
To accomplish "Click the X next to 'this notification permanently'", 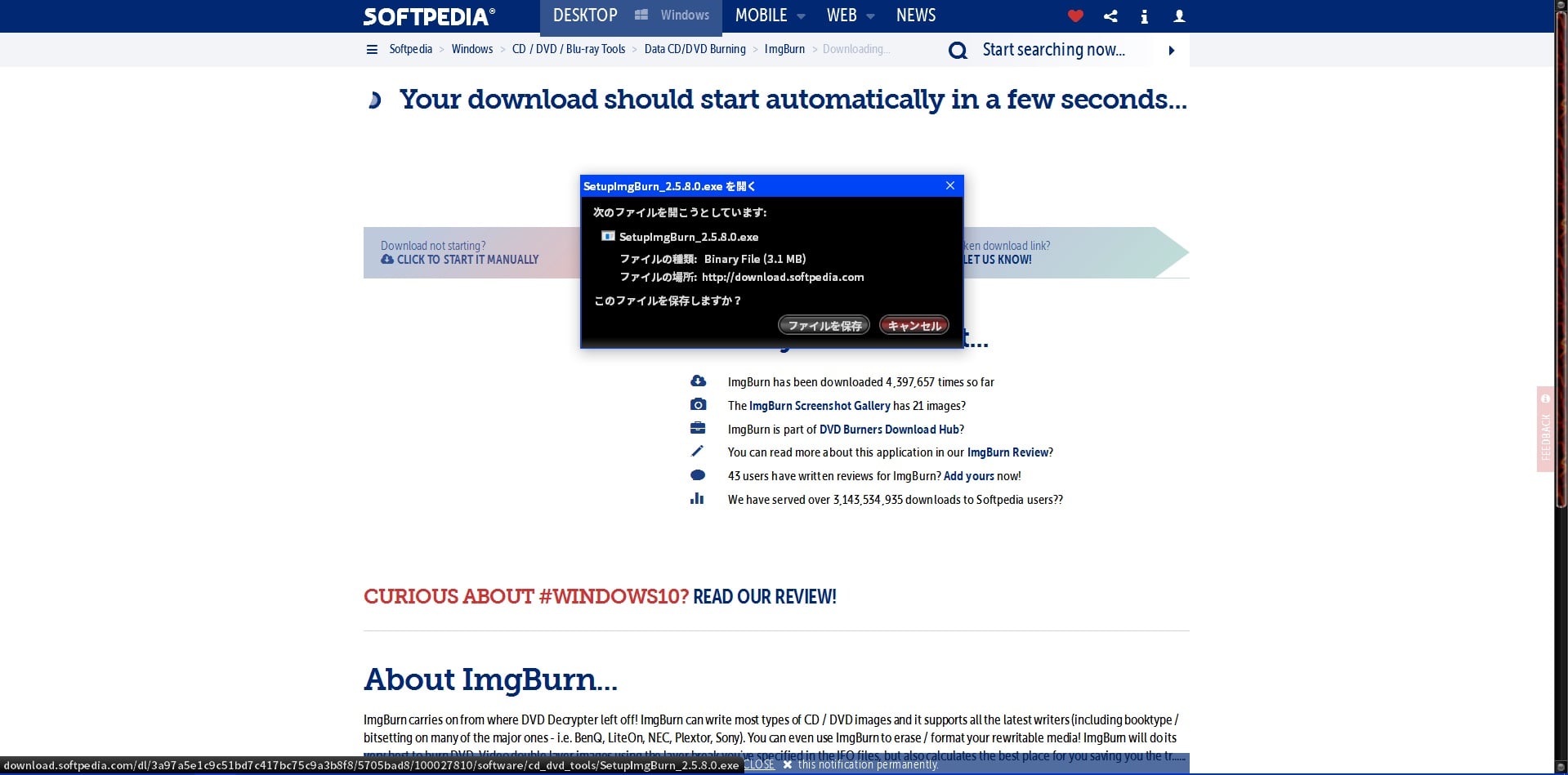I will 788,765.
